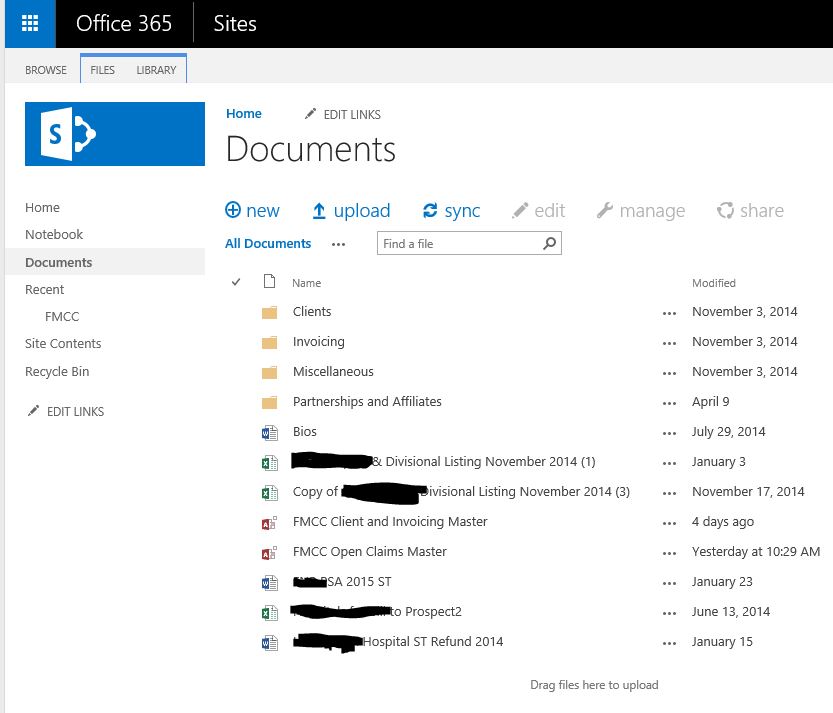
Task: Click the Bios Word document icon
Action: tap(269, 432)
